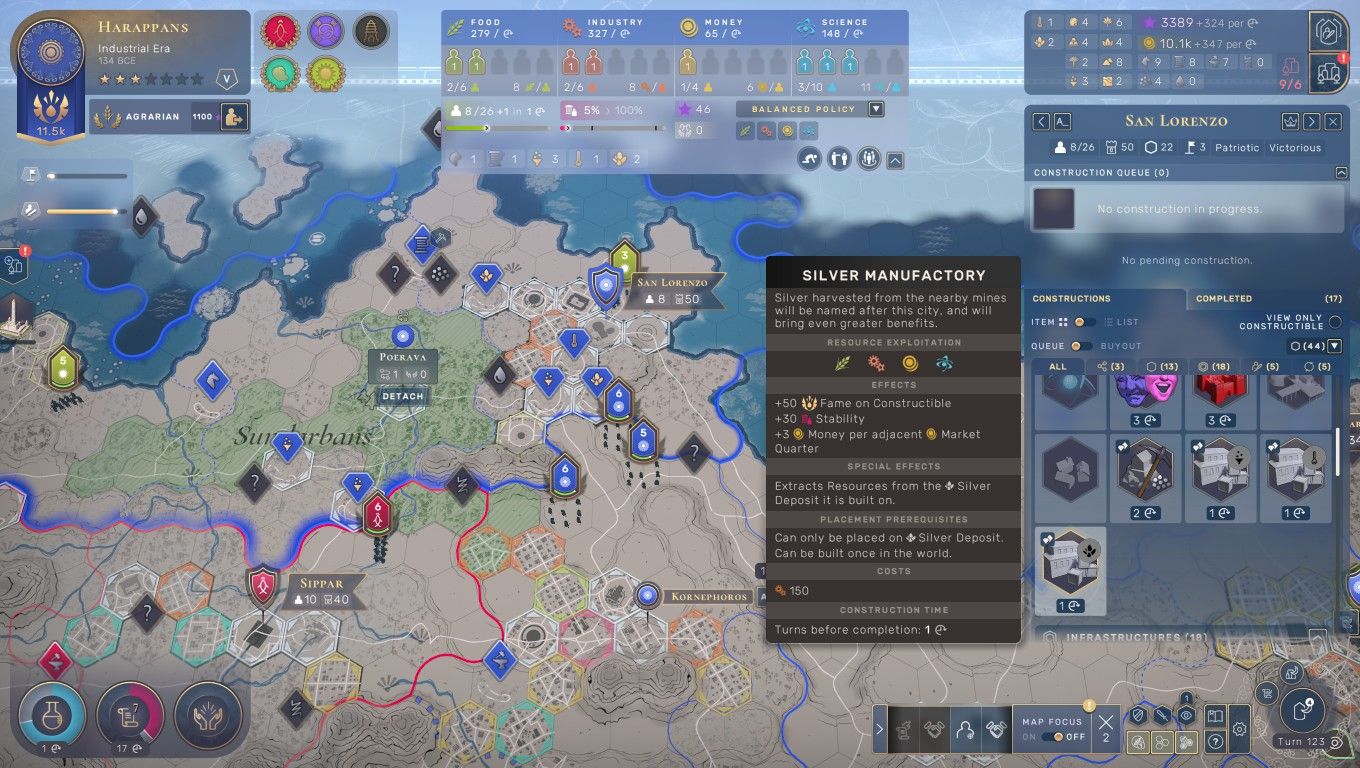The height and width of the screenshot is (768, 1360).
Task: Open the help question mark button
Action: 1214,742
